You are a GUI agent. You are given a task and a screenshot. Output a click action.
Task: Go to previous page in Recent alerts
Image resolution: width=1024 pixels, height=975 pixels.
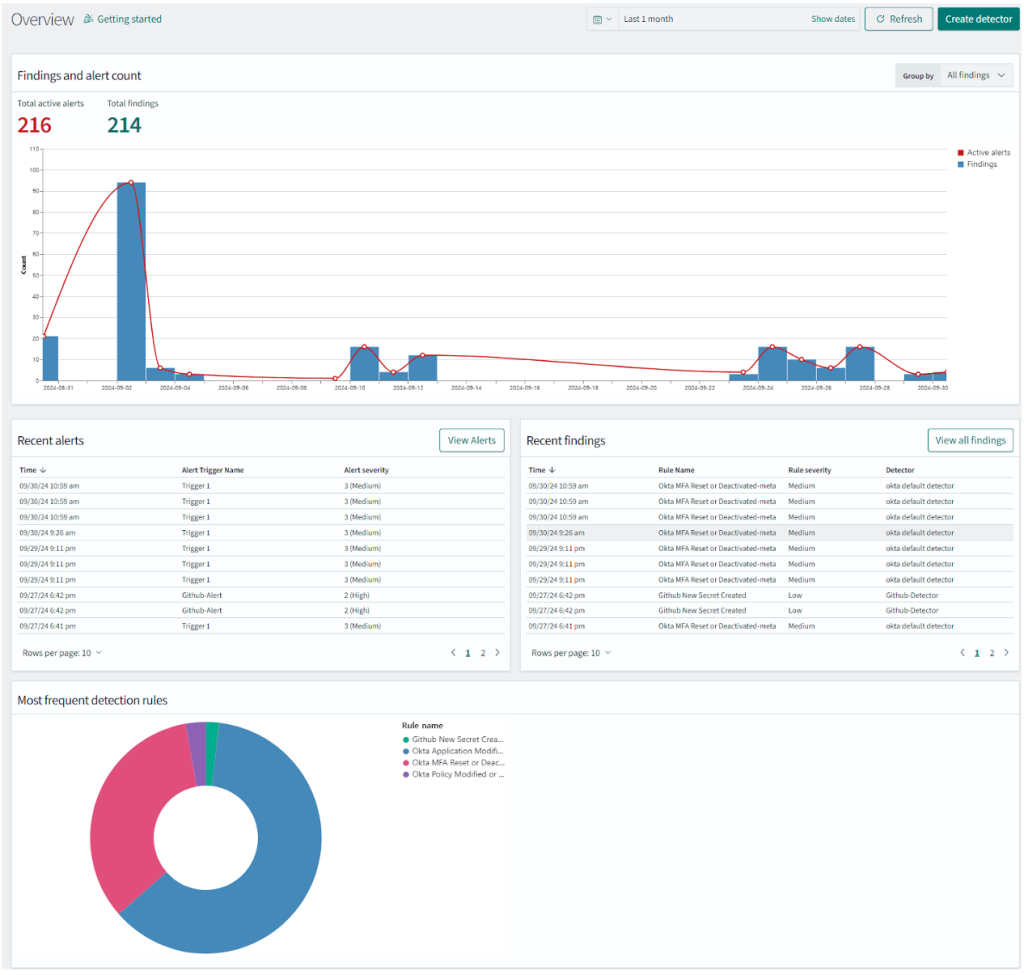point(453,653)
